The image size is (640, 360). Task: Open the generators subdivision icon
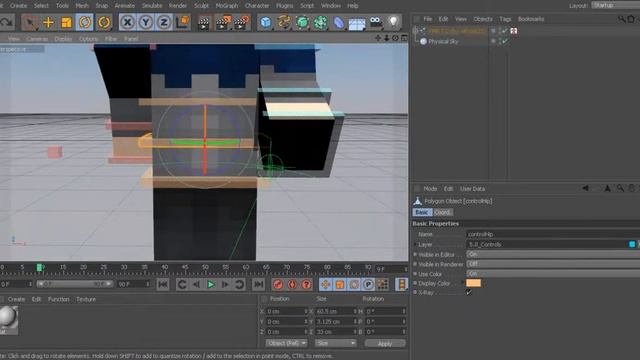pyautogui.click(x=302, y=22)
